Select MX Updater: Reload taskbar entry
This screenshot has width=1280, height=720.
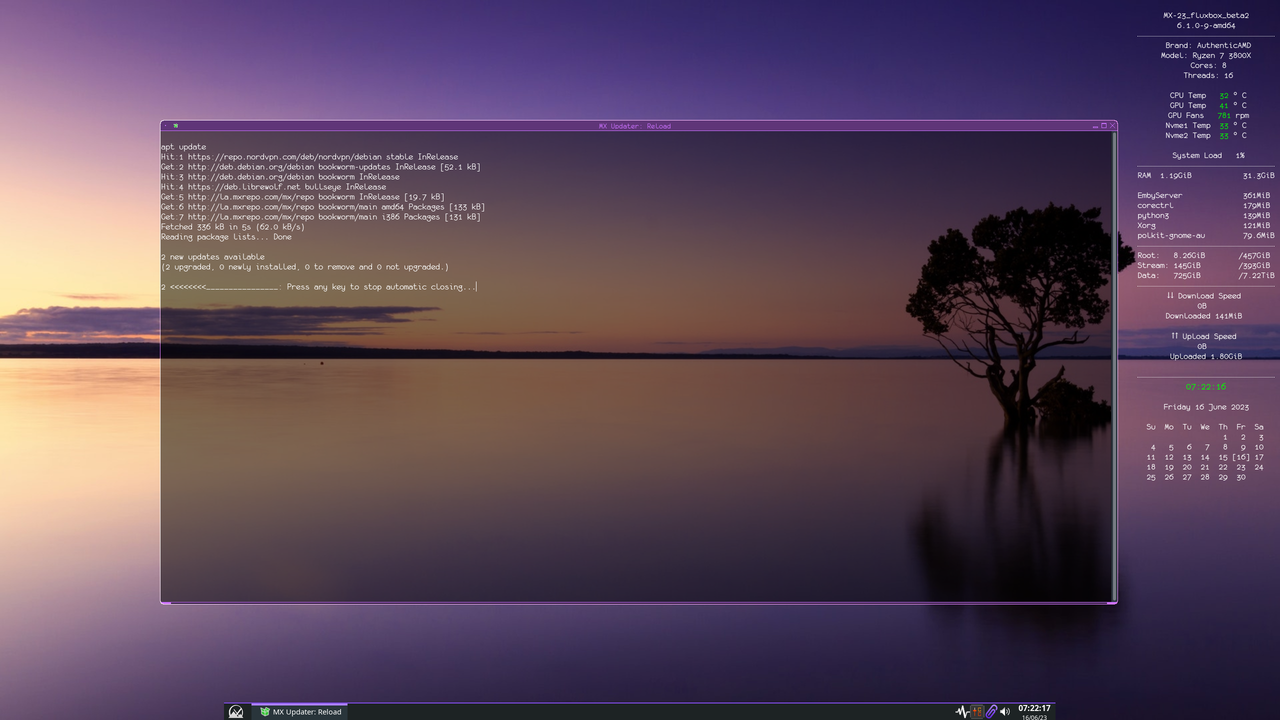tap(300, 712)
